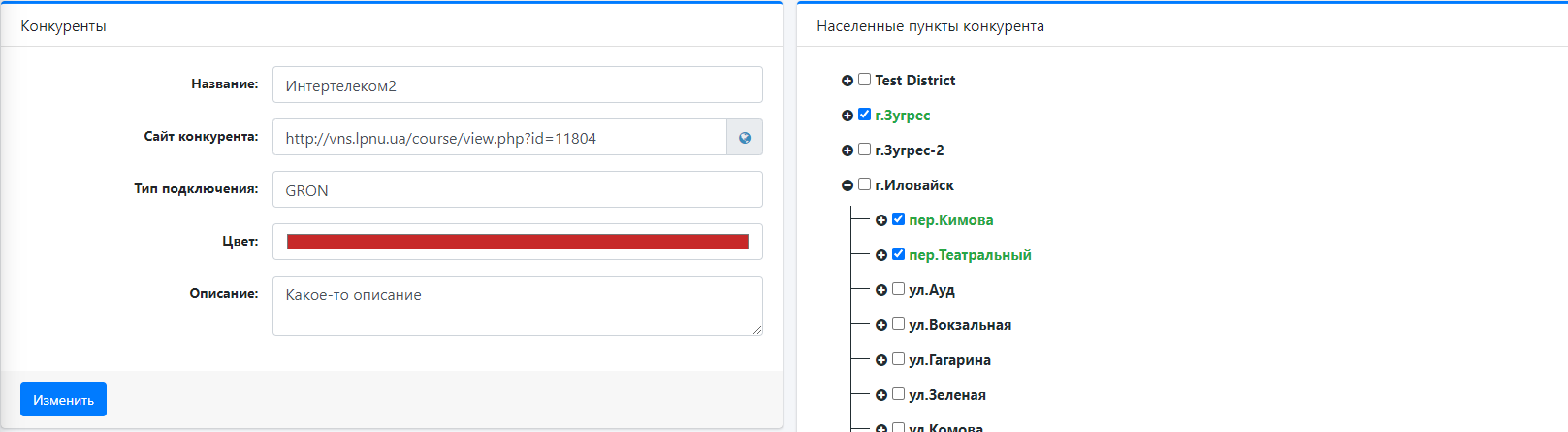The height and width of the screenshot is (432, 1568).
Task: Click the globe icon beside competitor site
Action: coord(744,138)
